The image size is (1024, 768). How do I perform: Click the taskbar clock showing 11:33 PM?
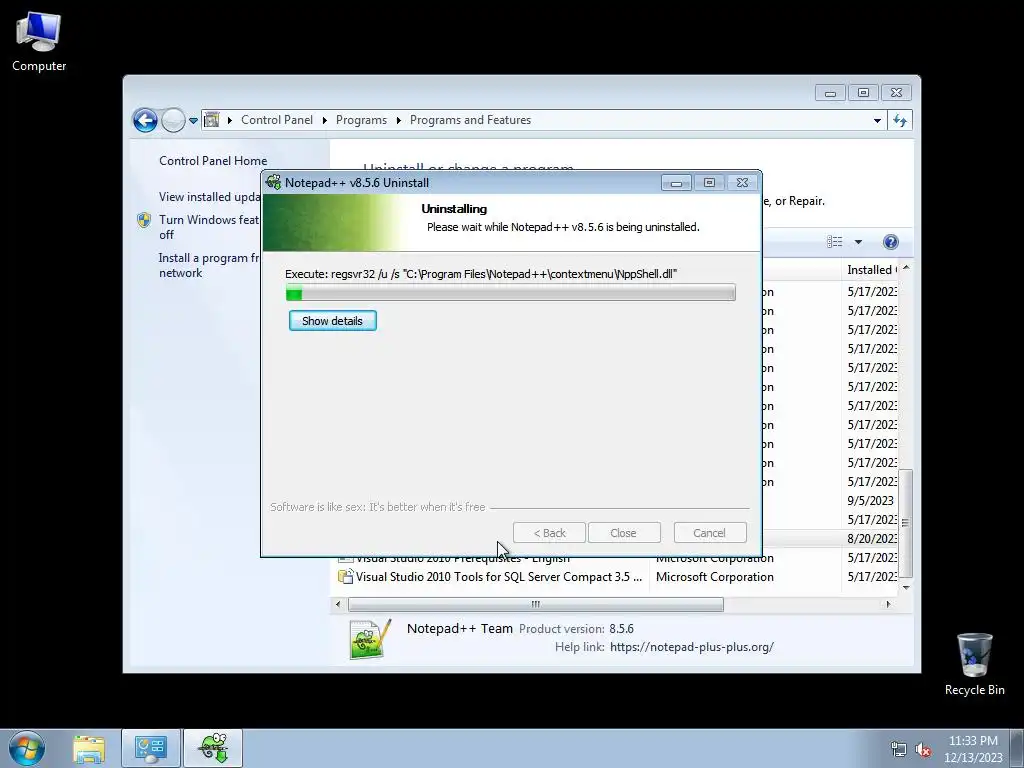coord(973,749)
